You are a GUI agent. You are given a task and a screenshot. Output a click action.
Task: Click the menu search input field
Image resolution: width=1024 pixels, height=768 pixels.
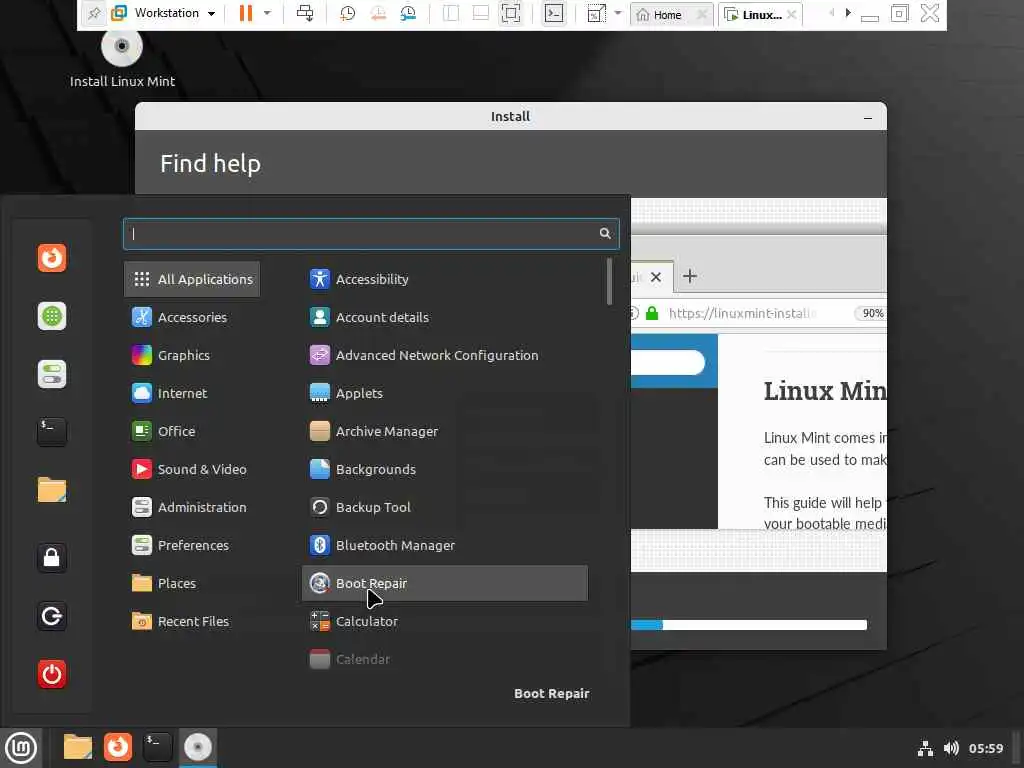point(371,233)
